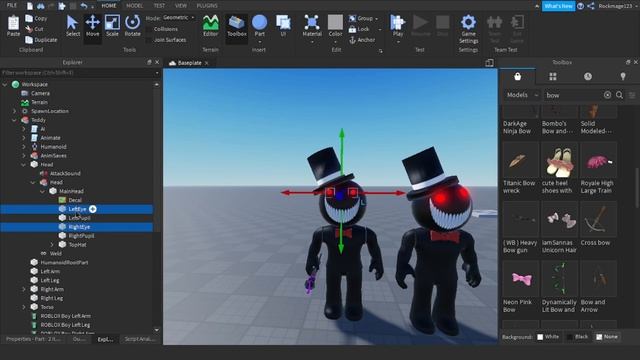Select Cross bow model thumbnail
The width and height of the screenshot is (640, 360).
pos(598,219)
